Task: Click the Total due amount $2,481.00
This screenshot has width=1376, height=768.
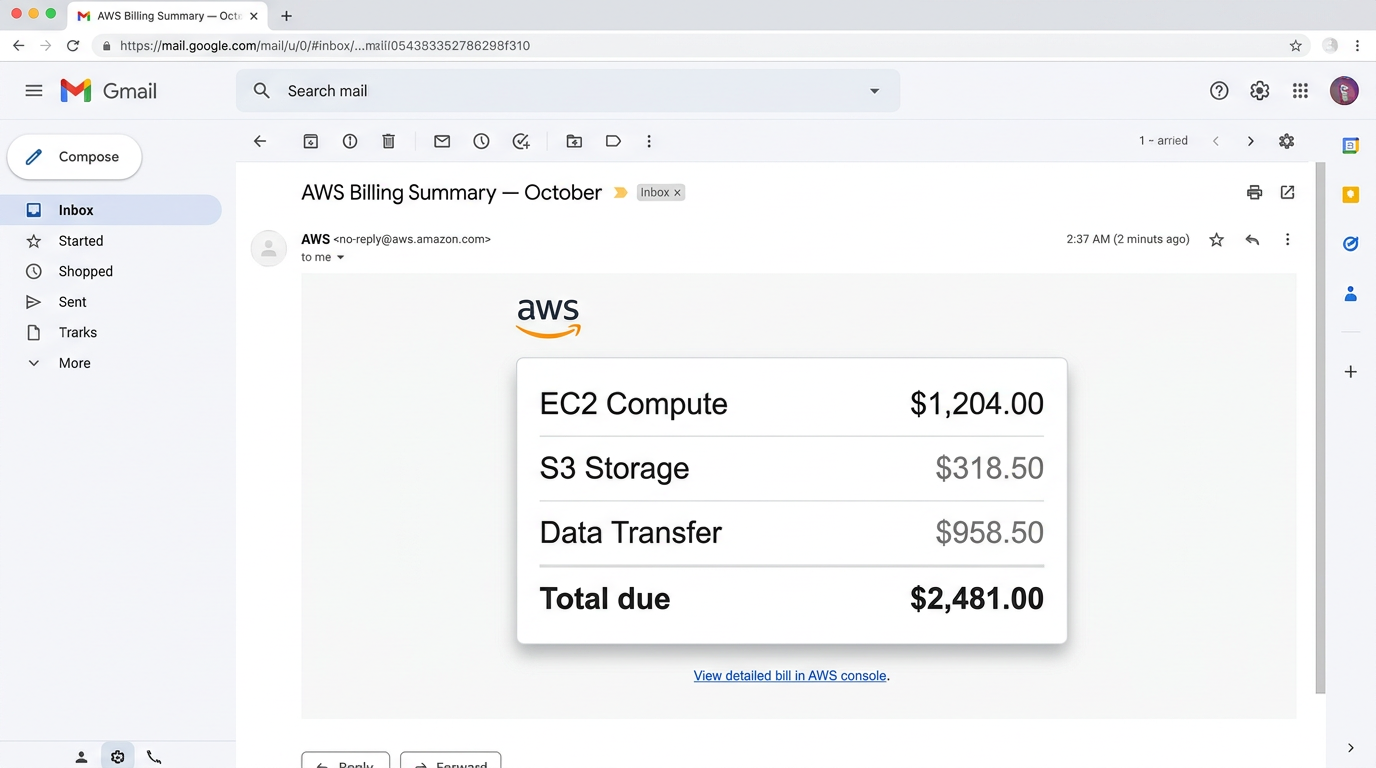Action: coord(976,599)
